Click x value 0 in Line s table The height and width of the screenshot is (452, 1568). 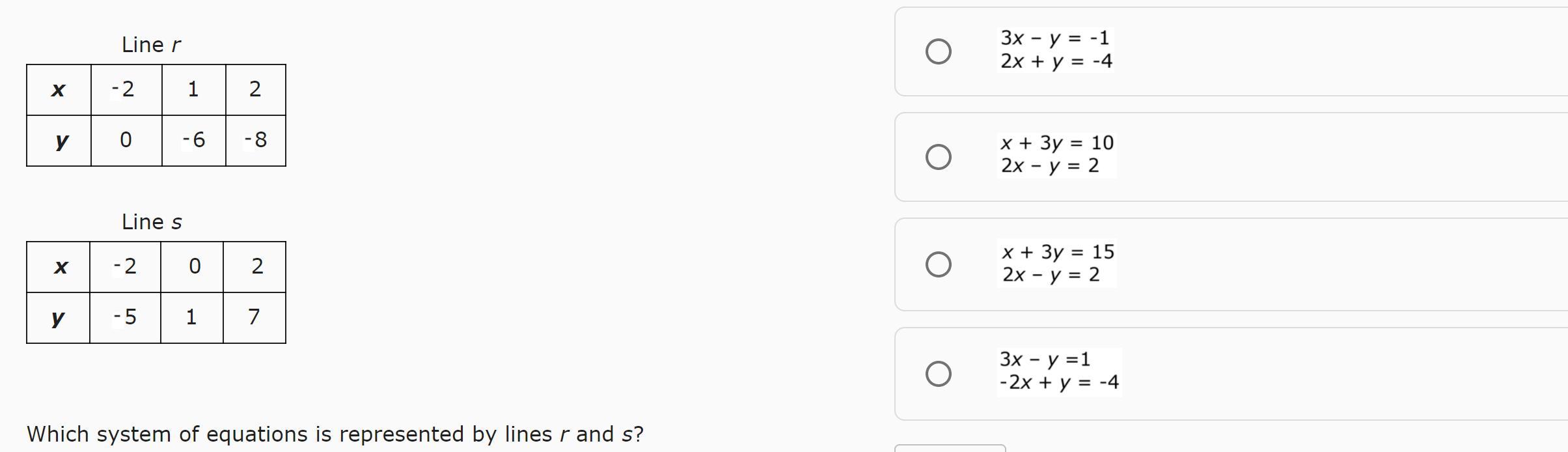194,266
